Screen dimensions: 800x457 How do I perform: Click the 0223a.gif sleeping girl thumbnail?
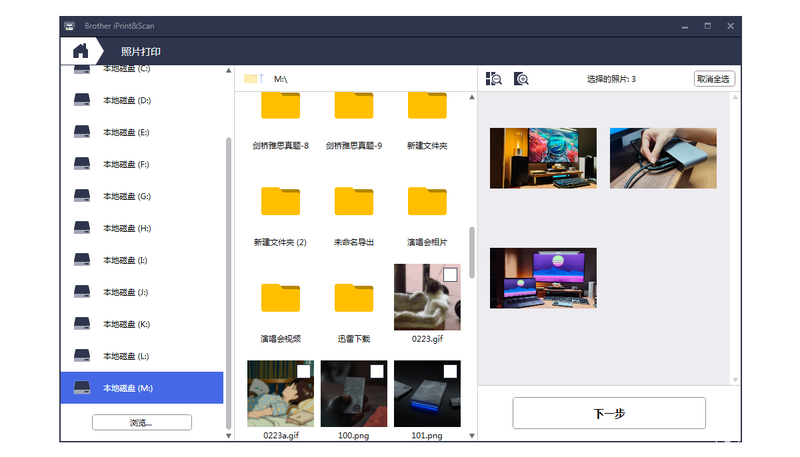click(281, 393)
